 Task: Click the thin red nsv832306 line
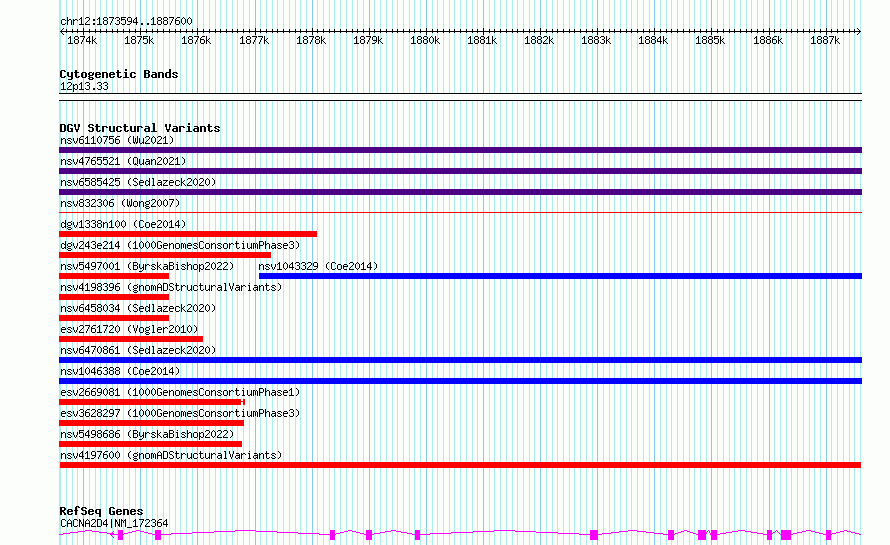click(x=460, y=213)
